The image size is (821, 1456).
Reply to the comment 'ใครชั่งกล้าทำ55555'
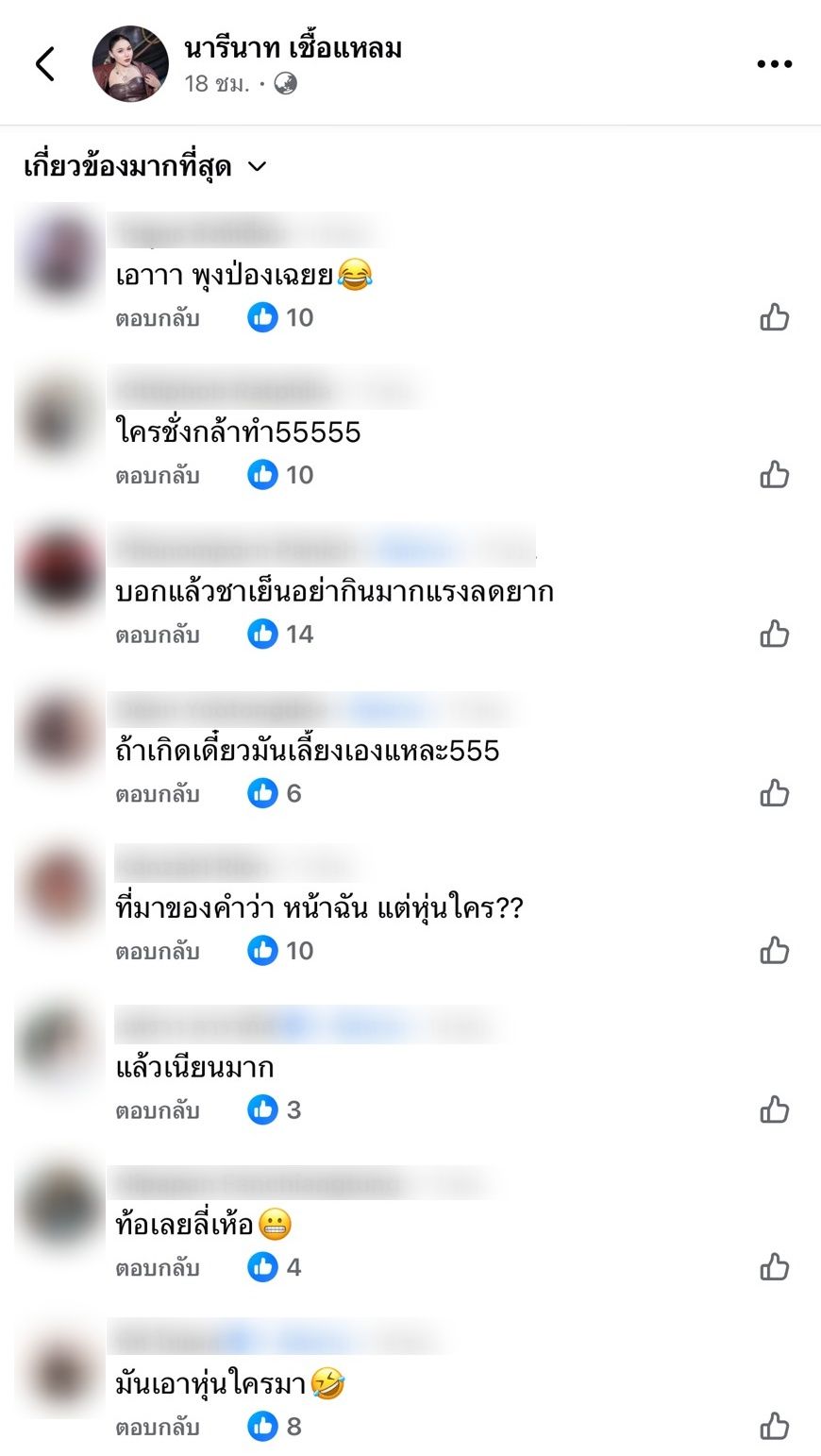coord(158,475)
